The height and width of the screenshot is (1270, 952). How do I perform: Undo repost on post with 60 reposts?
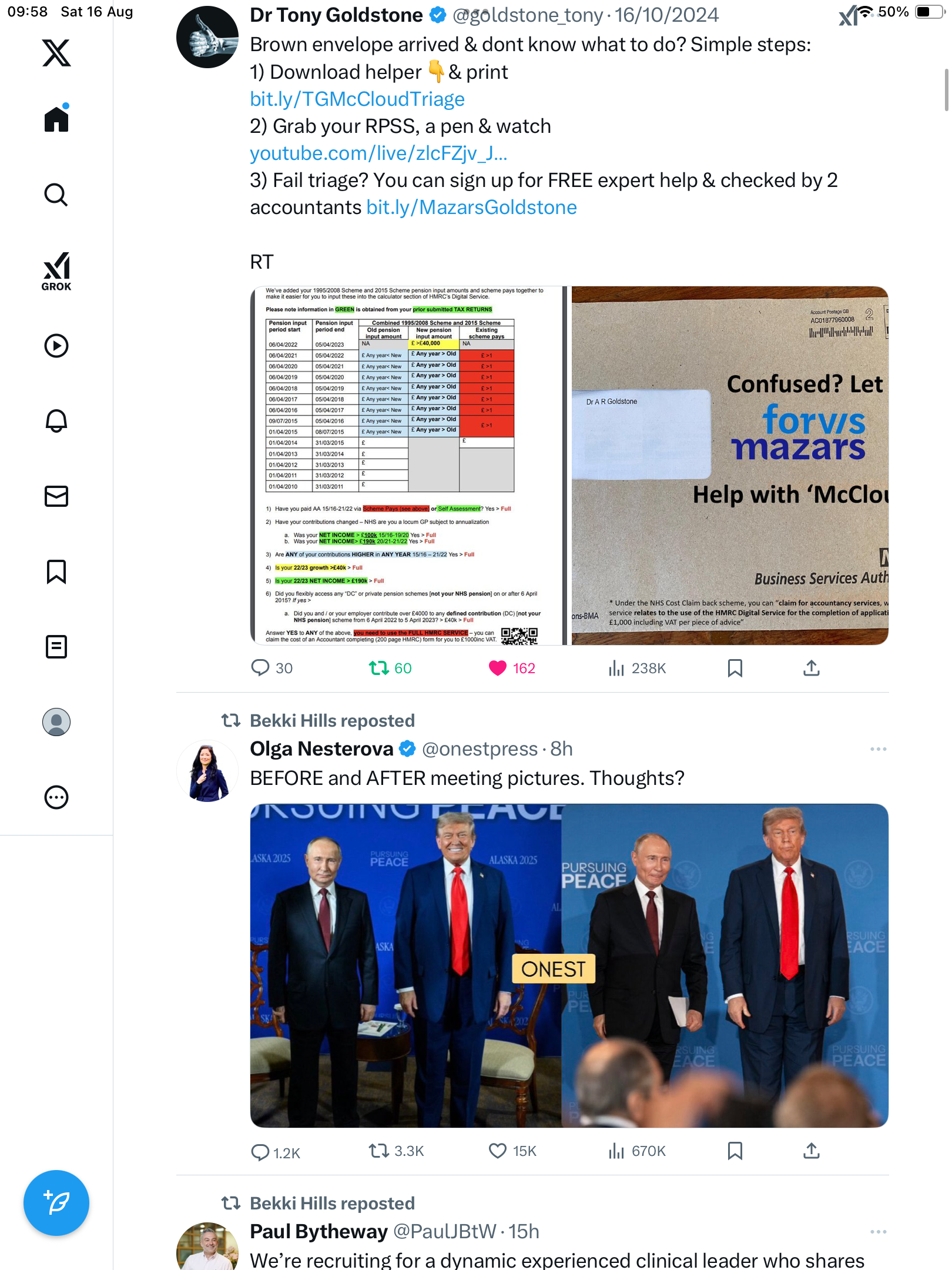click(x=379, y=668)
